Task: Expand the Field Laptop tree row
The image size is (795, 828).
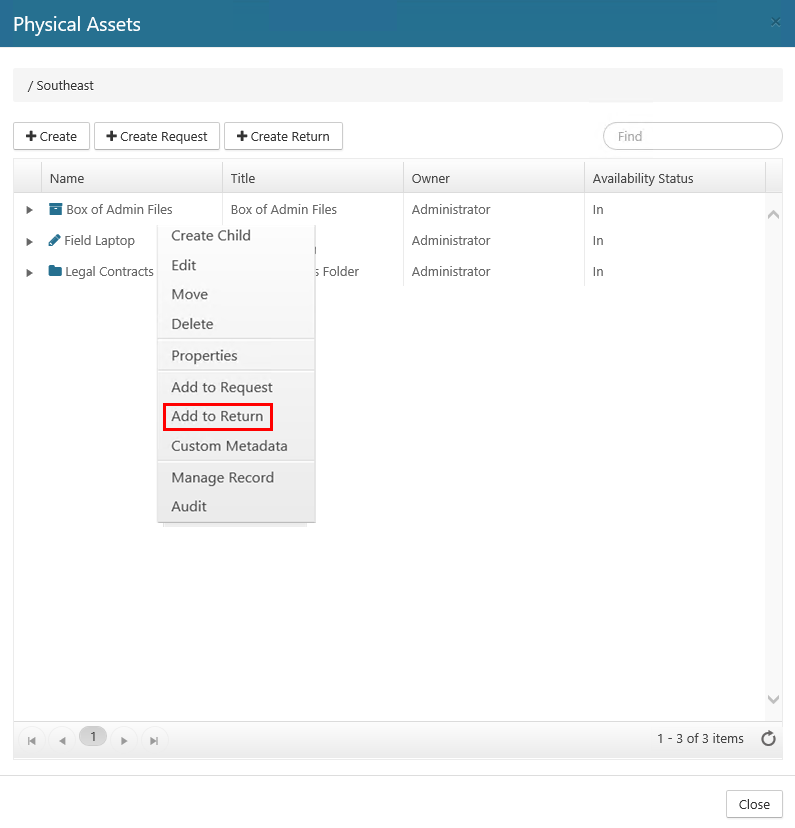Action: (x=29, y=241)
